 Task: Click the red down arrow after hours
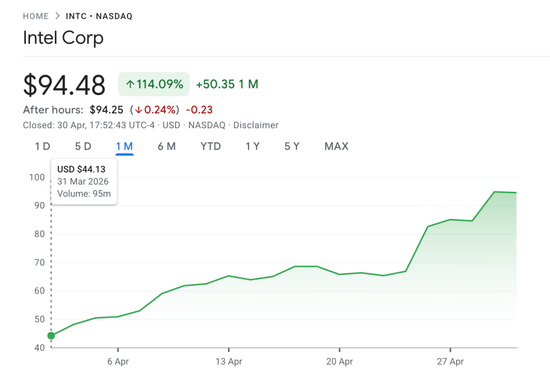(x=138, y=110)
